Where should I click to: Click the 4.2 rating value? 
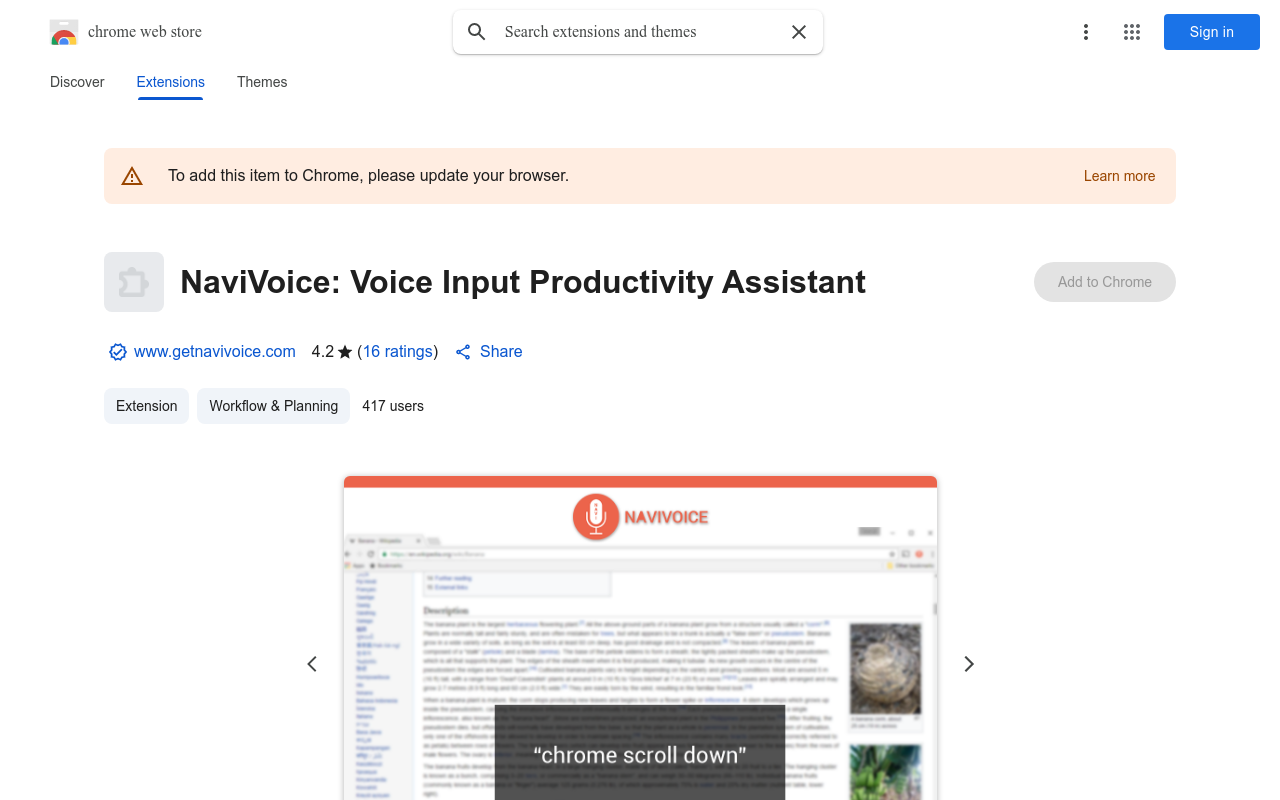(x=322, y=352)
